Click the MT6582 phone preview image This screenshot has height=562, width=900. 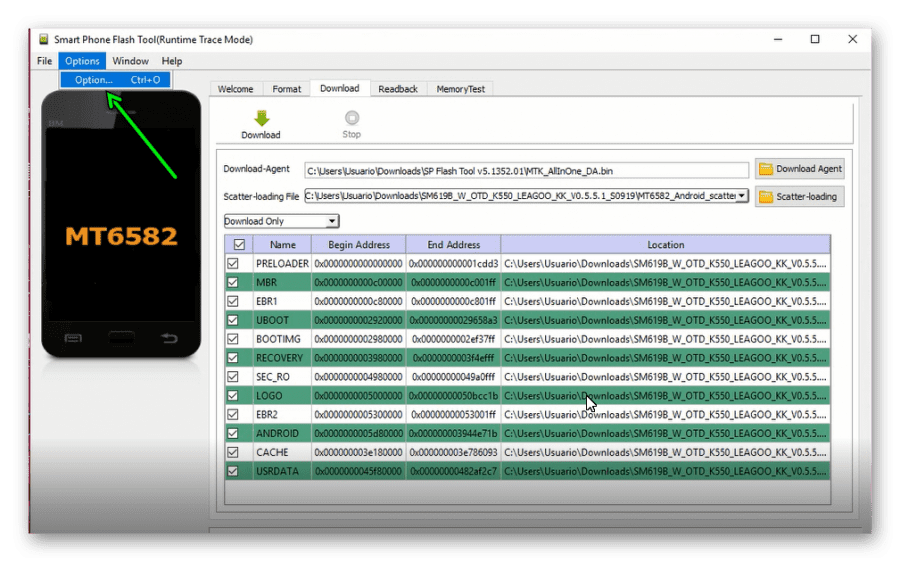coord(121,224)
